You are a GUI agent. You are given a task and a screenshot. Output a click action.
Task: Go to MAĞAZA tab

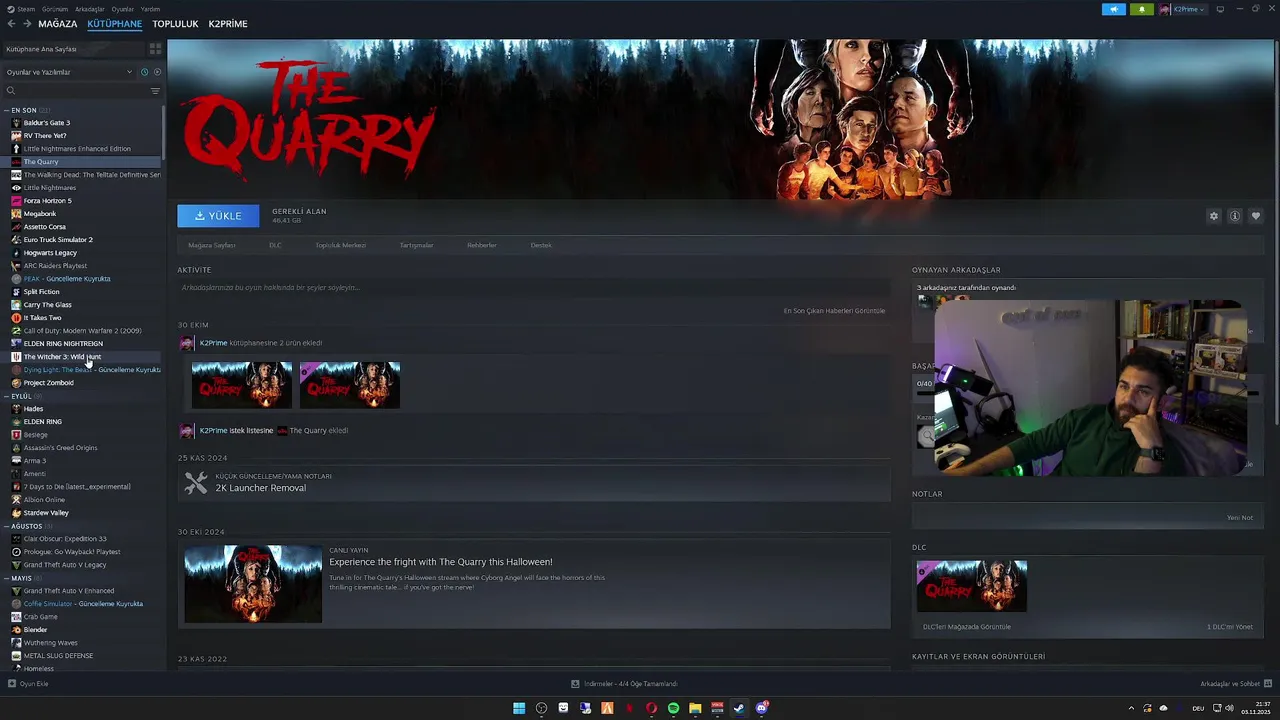tap(58, 23)
